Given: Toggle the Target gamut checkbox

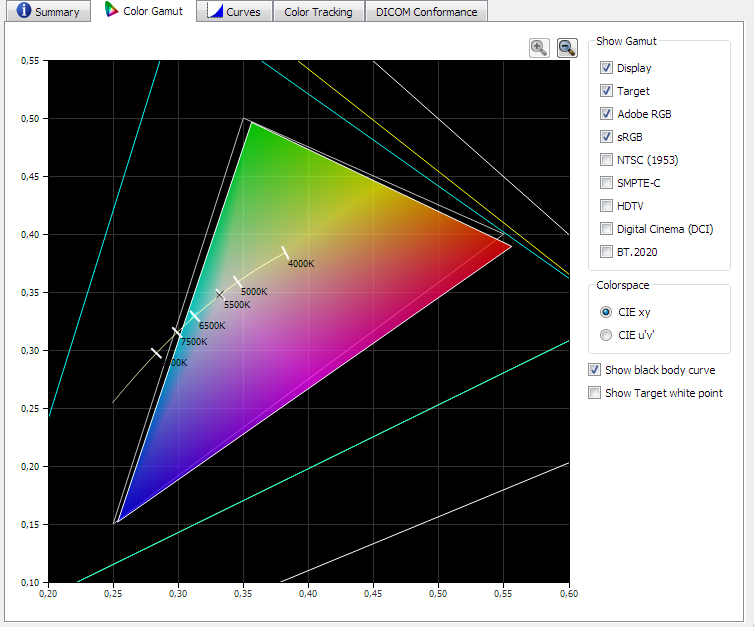Looking at the screenshot, I should coord(606,91).
